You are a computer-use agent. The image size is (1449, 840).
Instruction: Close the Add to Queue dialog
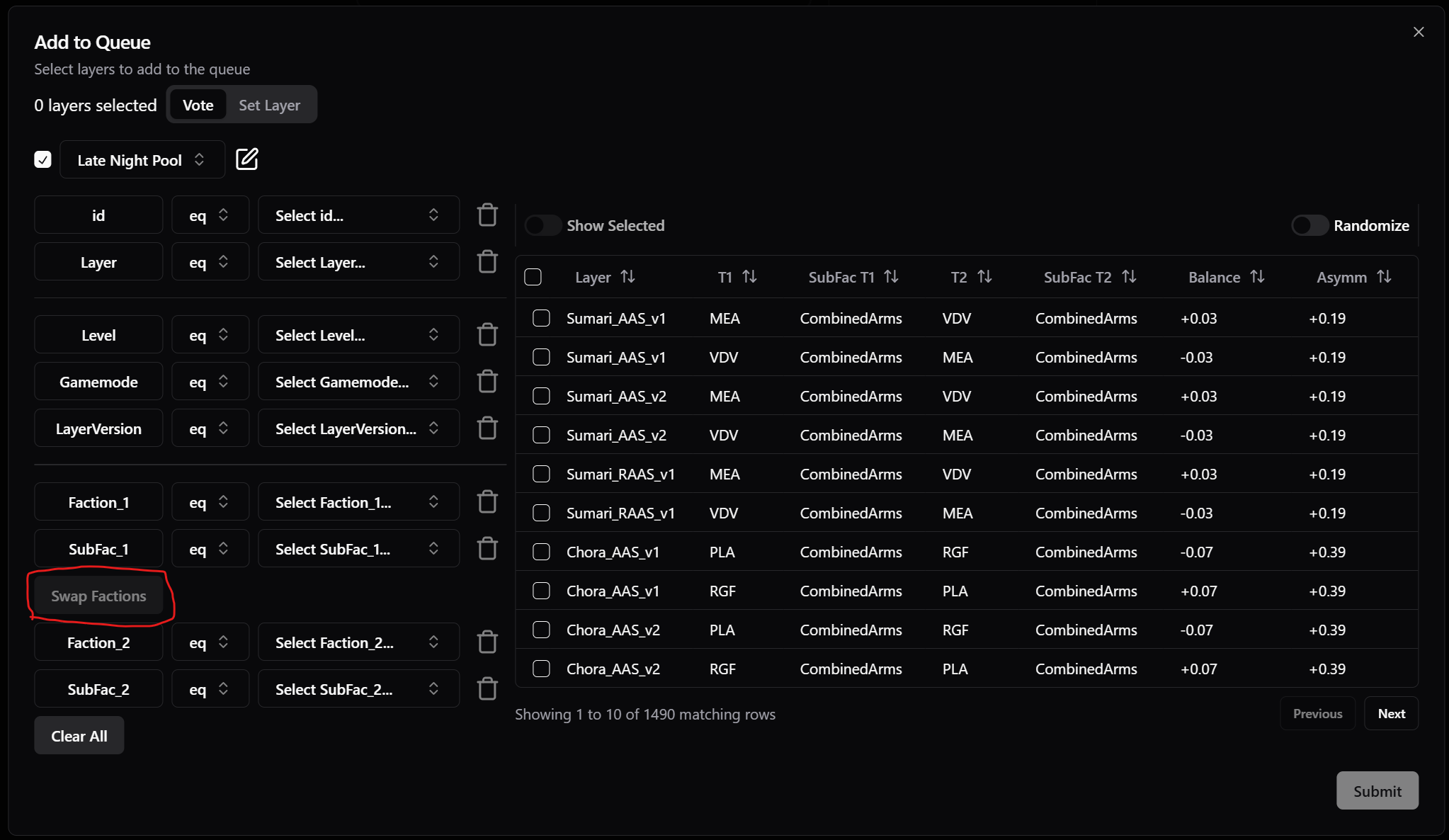(x=1418, y=32)
